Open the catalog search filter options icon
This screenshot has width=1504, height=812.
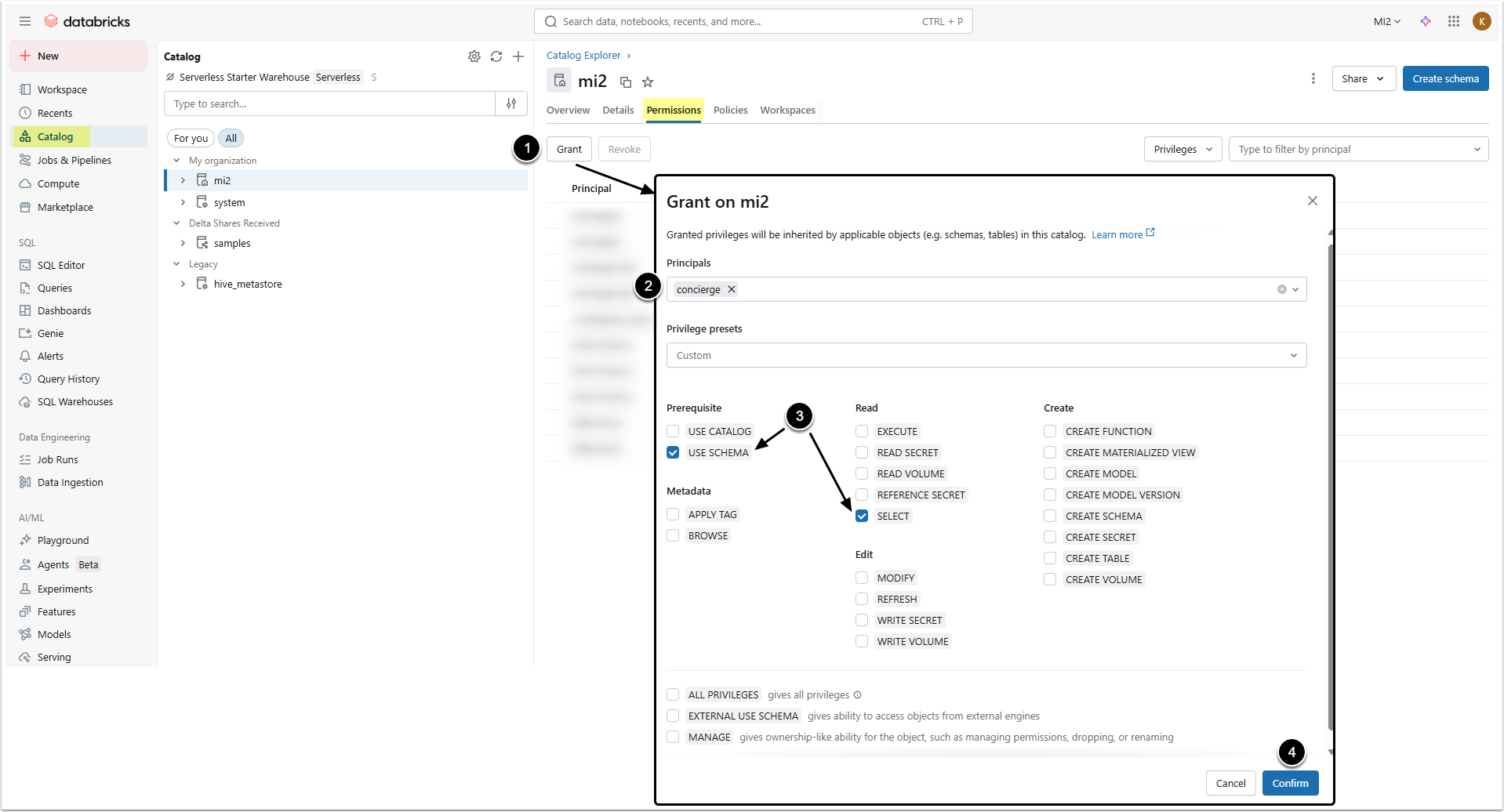pyautogui.click(x=511, y=103)
